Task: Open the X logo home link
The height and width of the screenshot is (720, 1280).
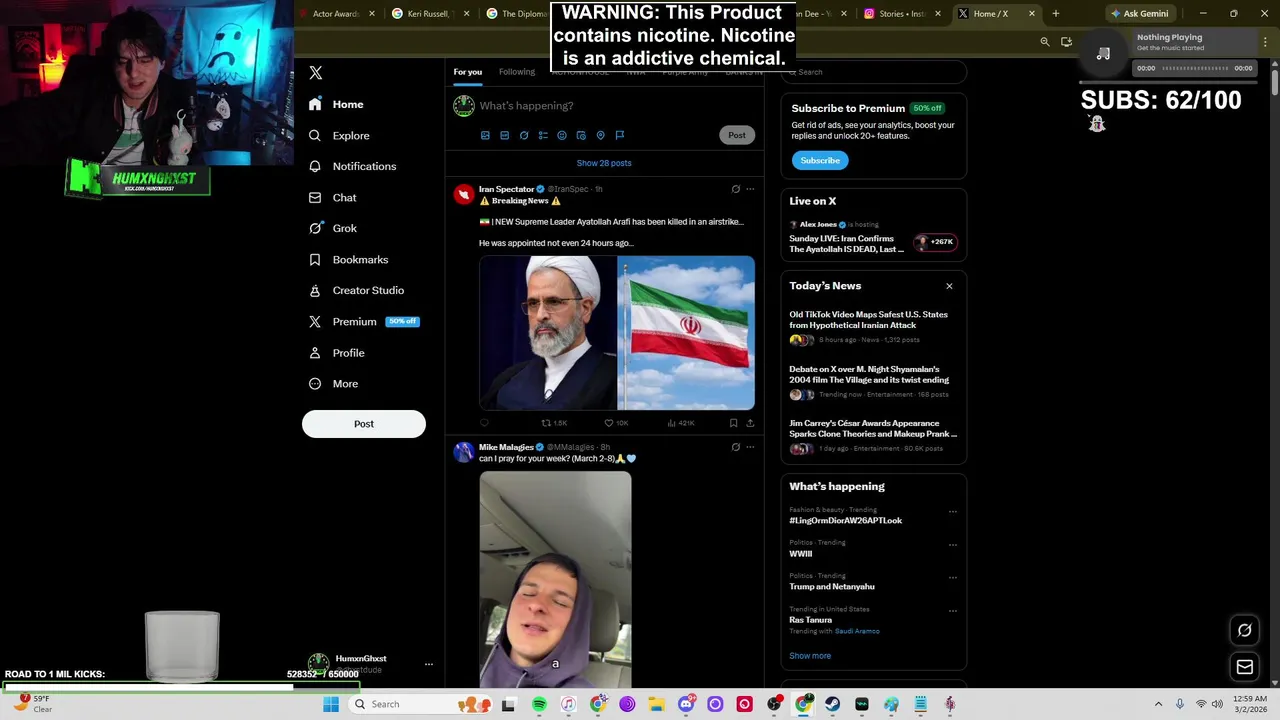Action: coord(316,73)
